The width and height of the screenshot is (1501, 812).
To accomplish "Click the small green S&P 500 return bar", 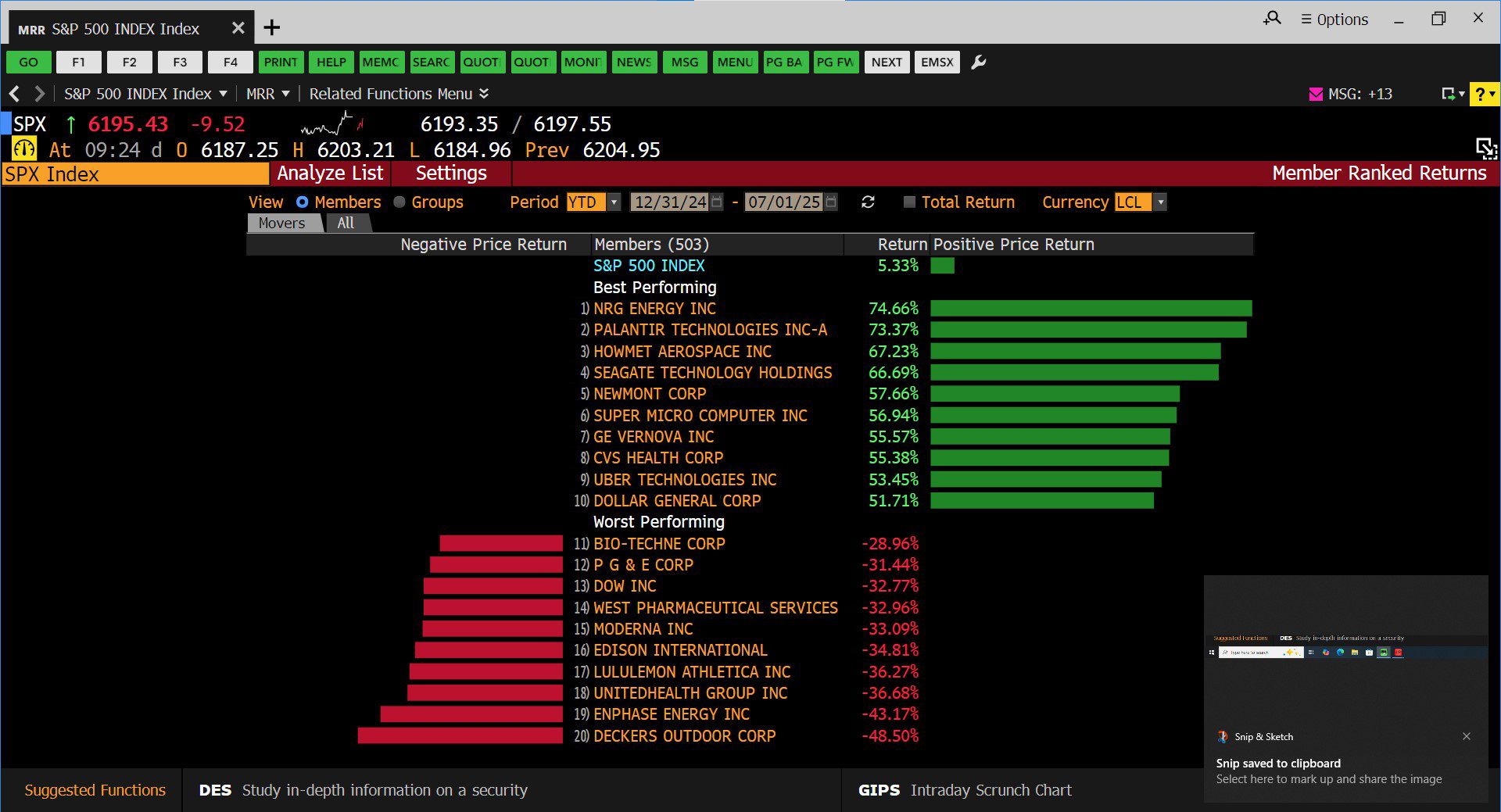I will click(942, 266).
